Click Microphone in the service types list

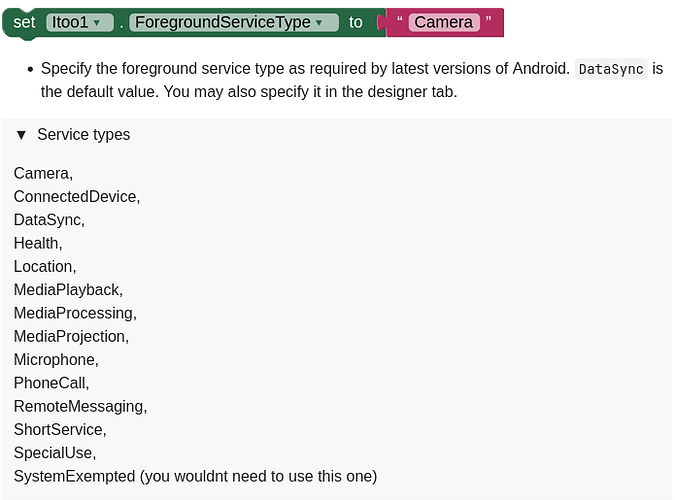[x=56, y=360]
